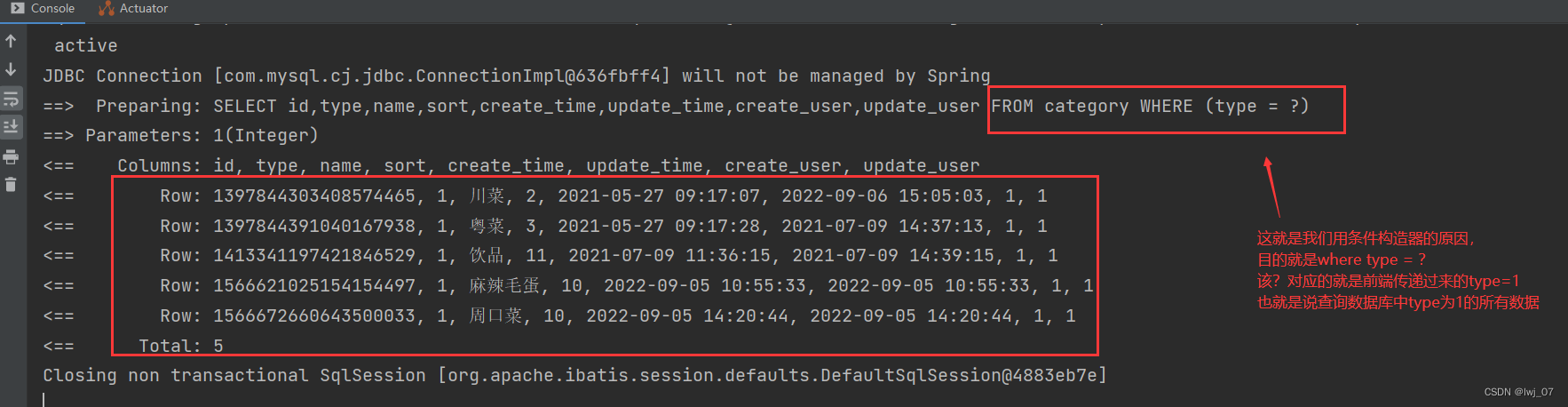Switch to the Console tab
This screenshot has width=1568, height=407.
43,8
